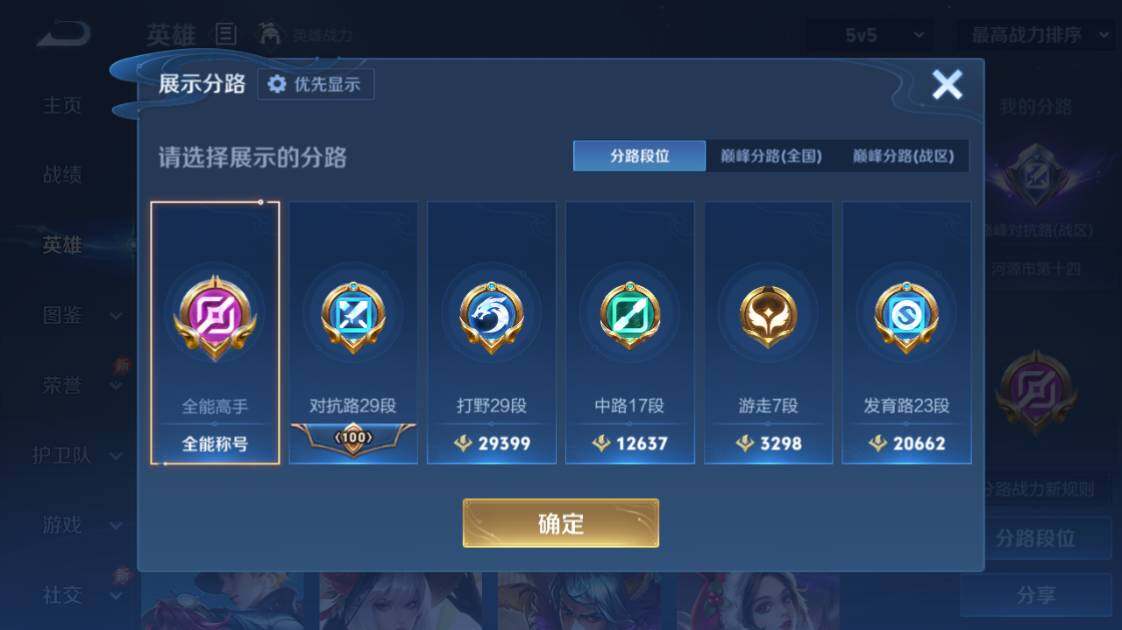This screenshot has width=1122, height=630.
Task: Open the 最高战力排序 sort dropdown
Action: click(1038, 34)
